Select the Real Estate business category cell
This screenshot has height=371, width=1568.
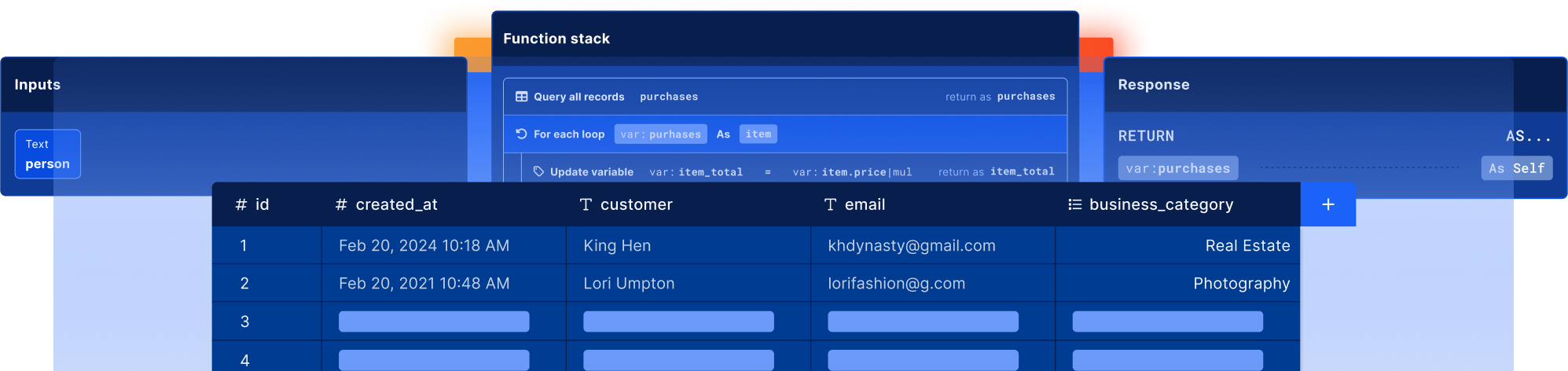tap(1247, 245)
